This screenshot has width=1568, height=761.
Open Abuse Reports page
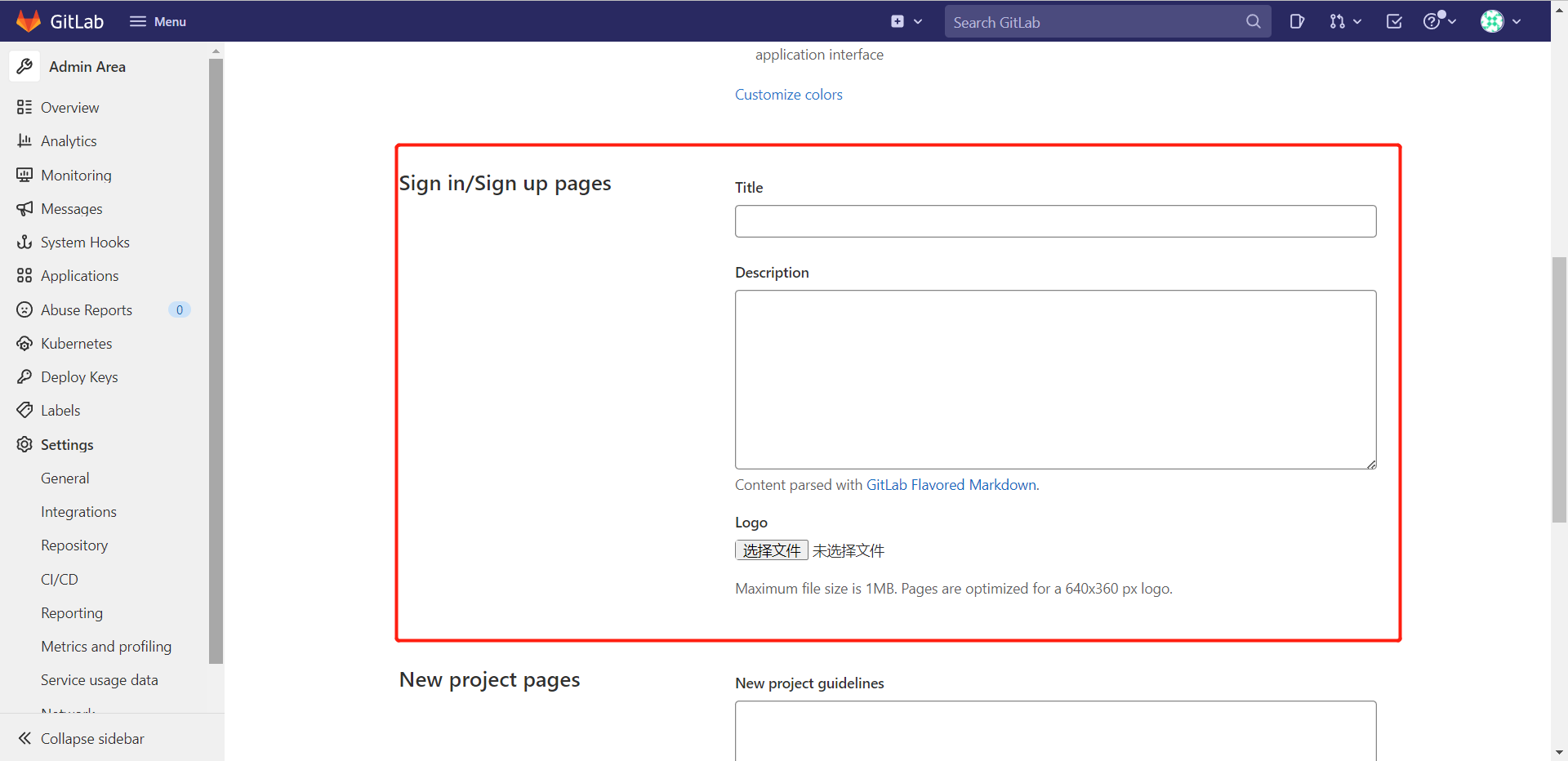pos(87,310)
